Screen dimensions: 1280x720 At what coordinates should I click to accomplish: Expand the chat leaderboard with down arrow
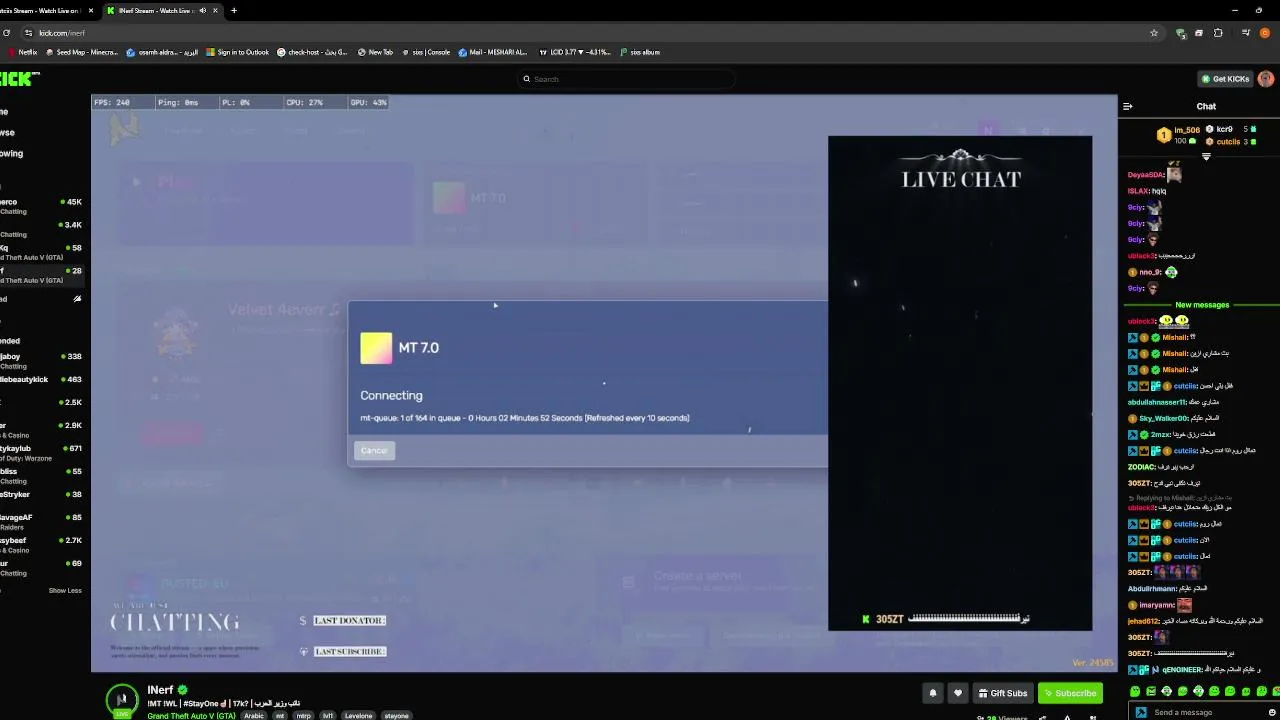(1206, 157)
